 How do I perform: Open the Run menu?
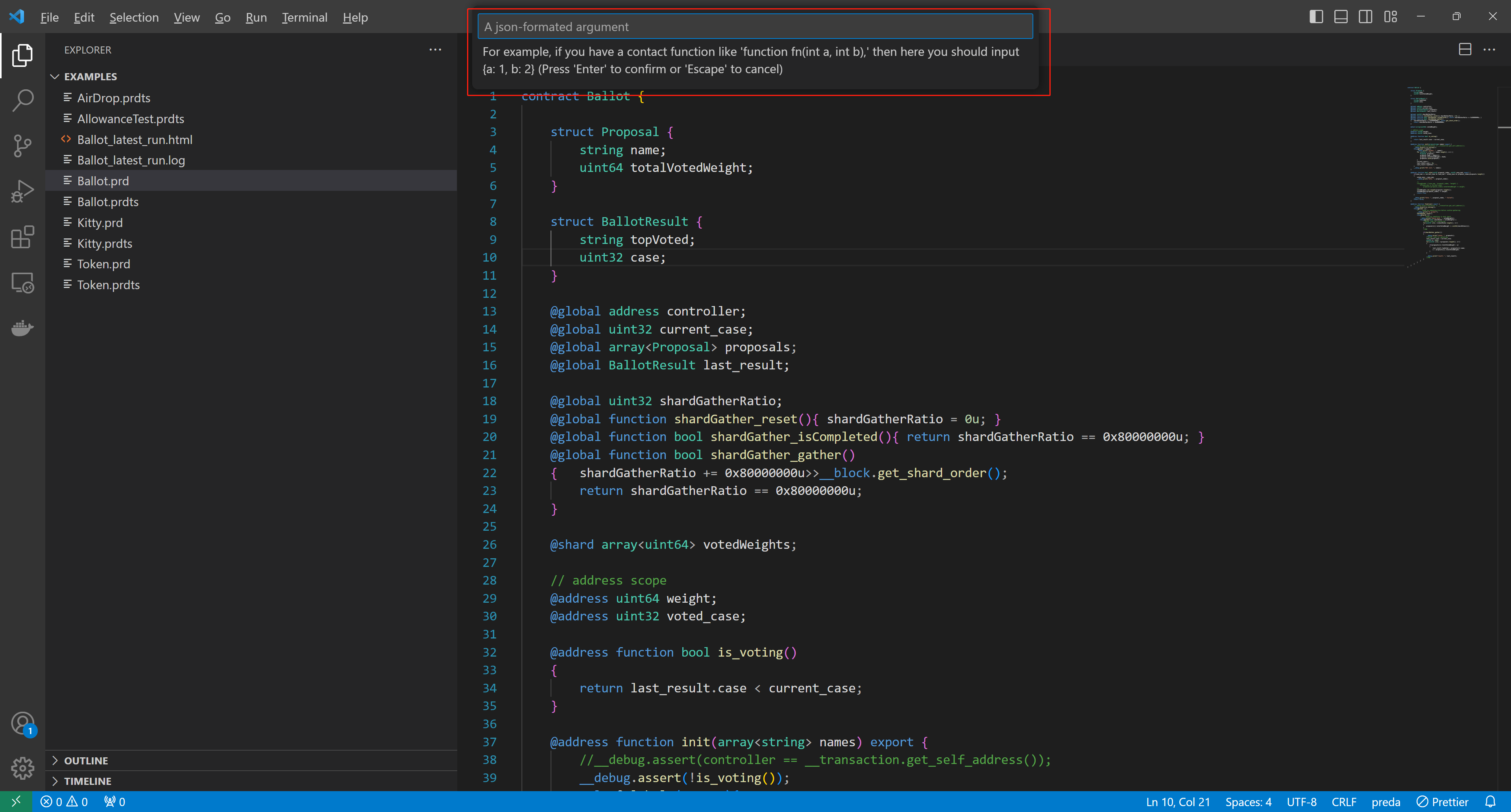tap(256, 17)
